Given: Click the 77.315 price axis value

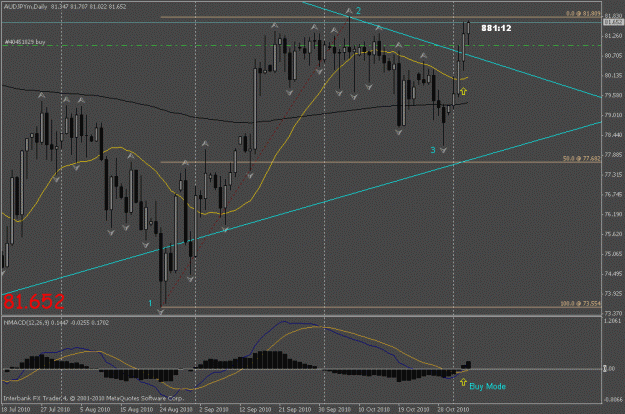Looking at the screenshot, I should 614,175.
